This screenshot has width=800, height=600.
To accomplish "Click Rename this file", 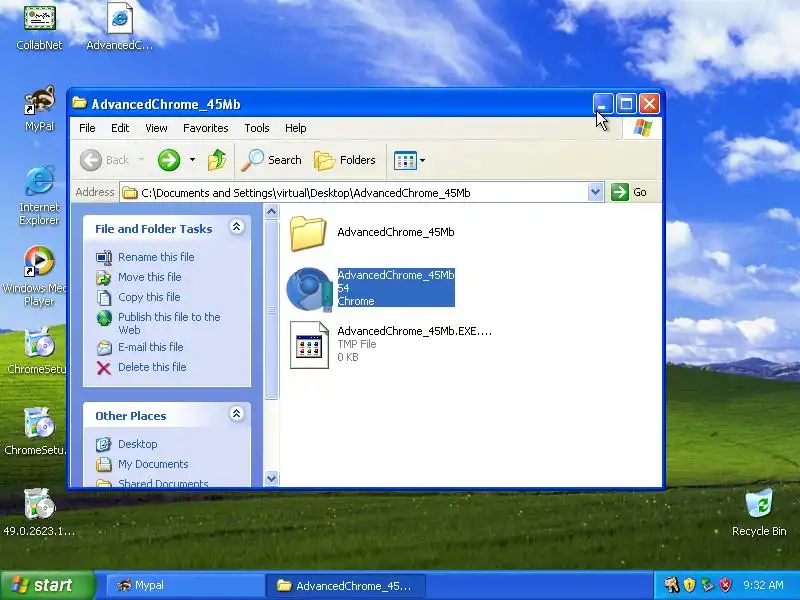I will point(156,257).
